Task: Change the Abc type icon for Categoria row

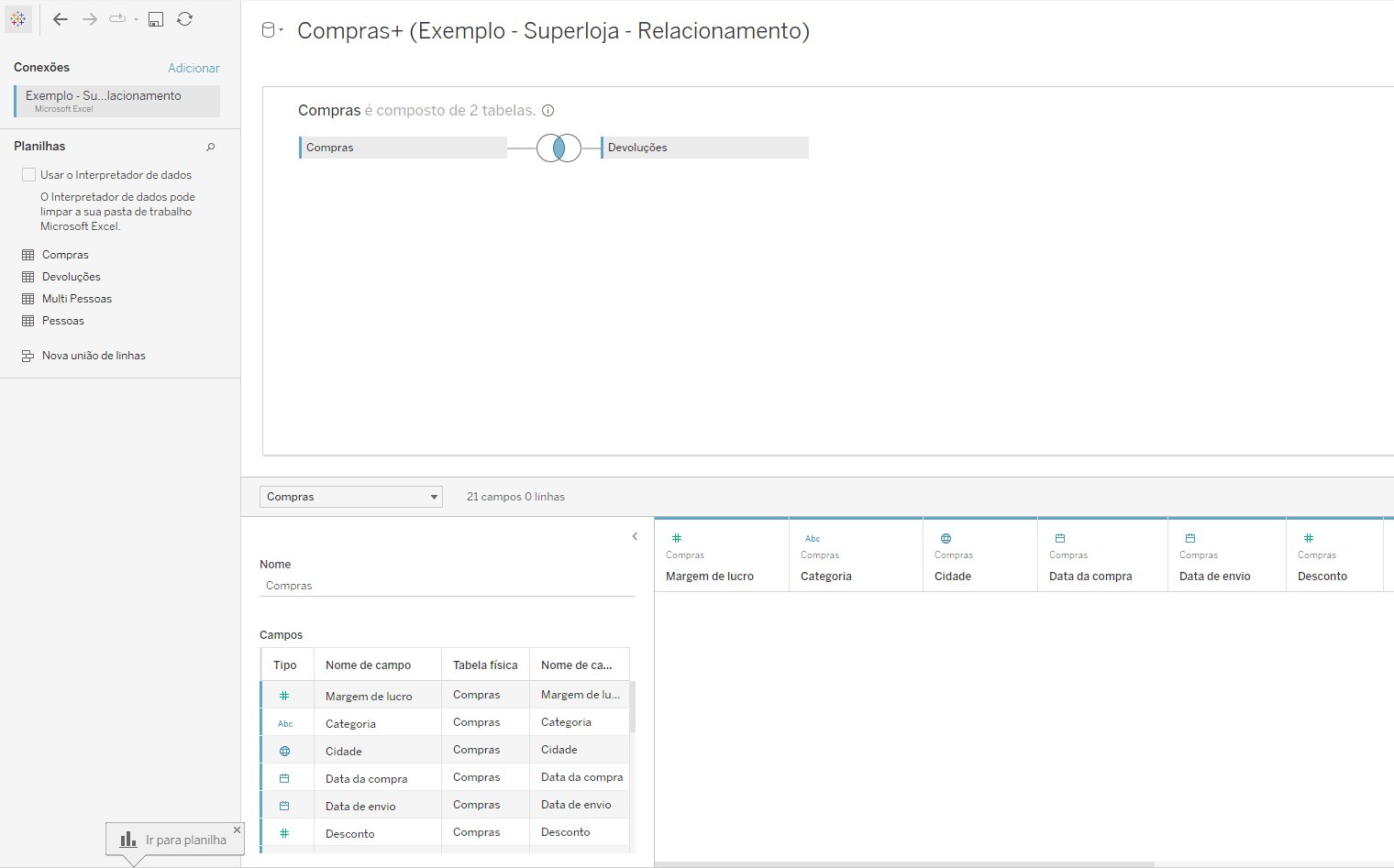Action: (x=285, y=723)
